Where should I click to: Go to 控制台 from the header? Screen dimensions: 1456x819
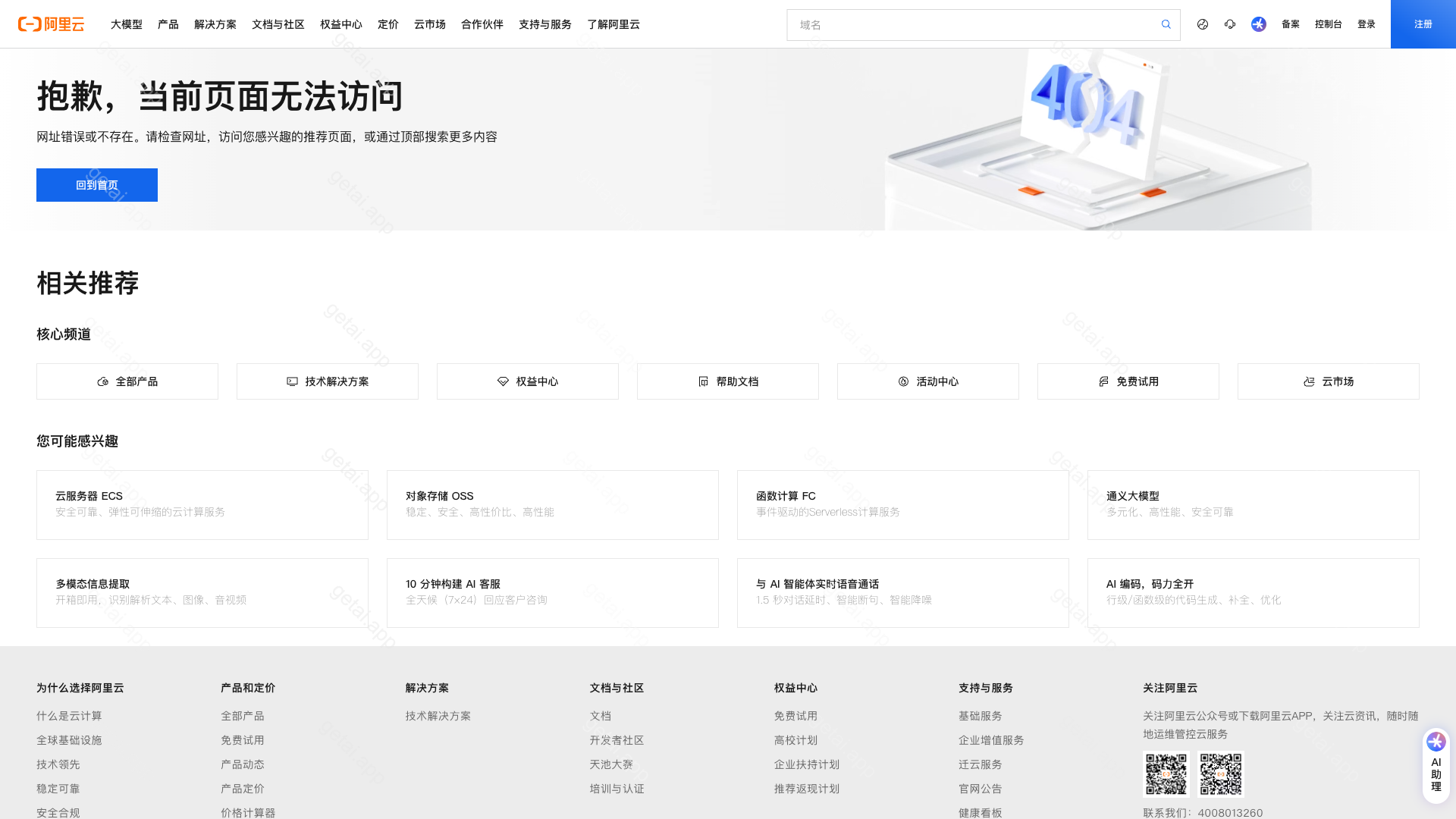[1329, 24]
